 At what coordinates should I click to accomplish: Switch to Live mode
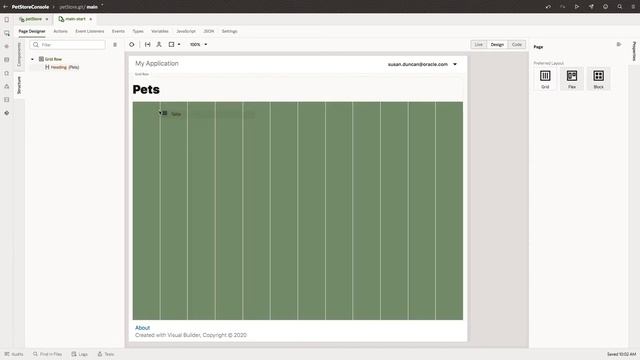(x=478, y=44)
